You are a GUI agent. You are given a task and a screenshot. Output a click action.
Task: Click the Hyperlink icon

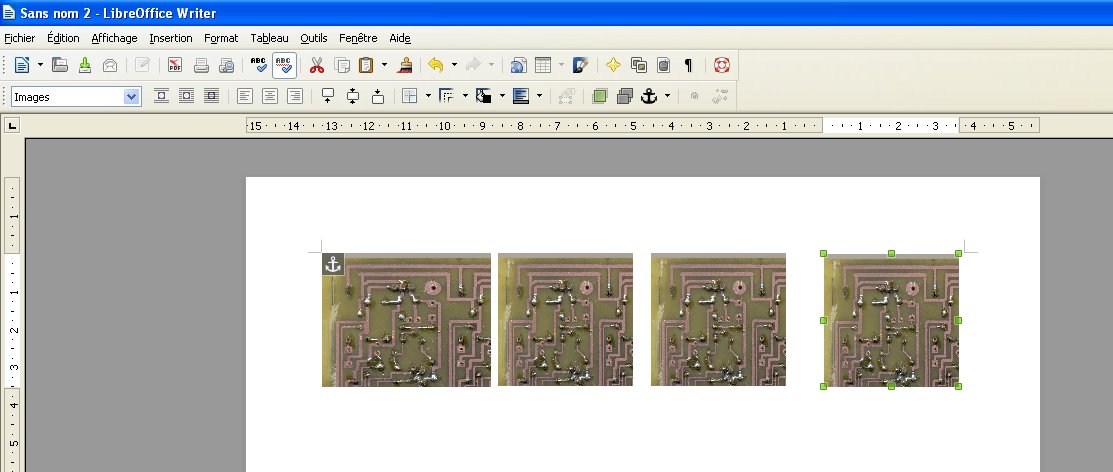pyautogui.click(x=518, y=65)
